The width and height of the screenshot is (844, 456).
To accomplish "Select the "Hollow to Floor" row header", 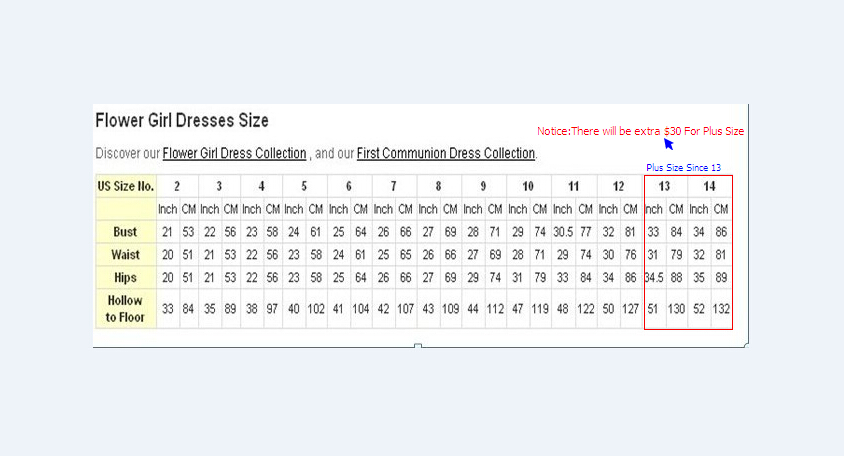I will (126, 309).
